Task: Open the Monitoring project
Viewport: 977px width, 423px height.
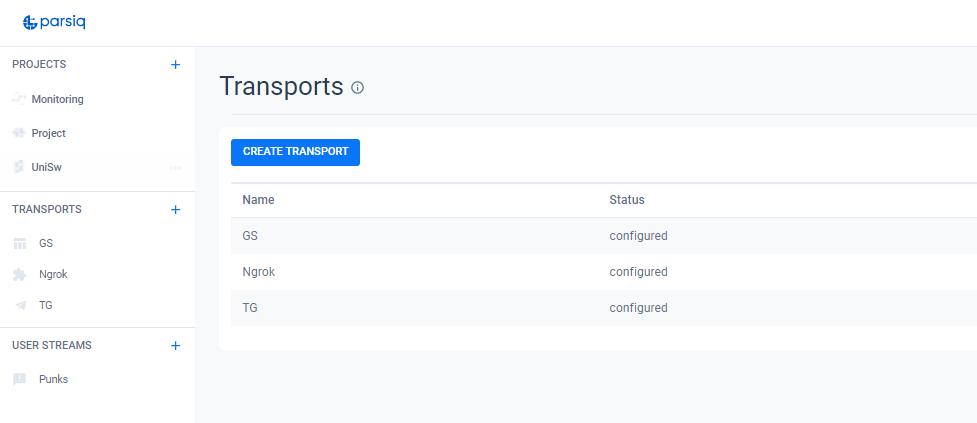Action: pyautogui.click(x=57, y=100)
